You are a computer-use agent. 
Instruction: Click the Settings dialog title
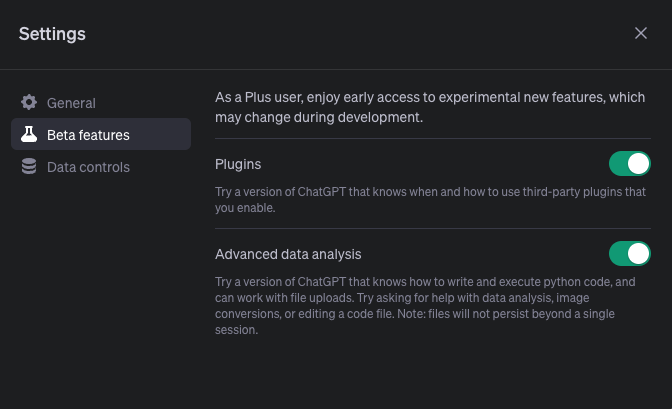click(x=52, y=34)
